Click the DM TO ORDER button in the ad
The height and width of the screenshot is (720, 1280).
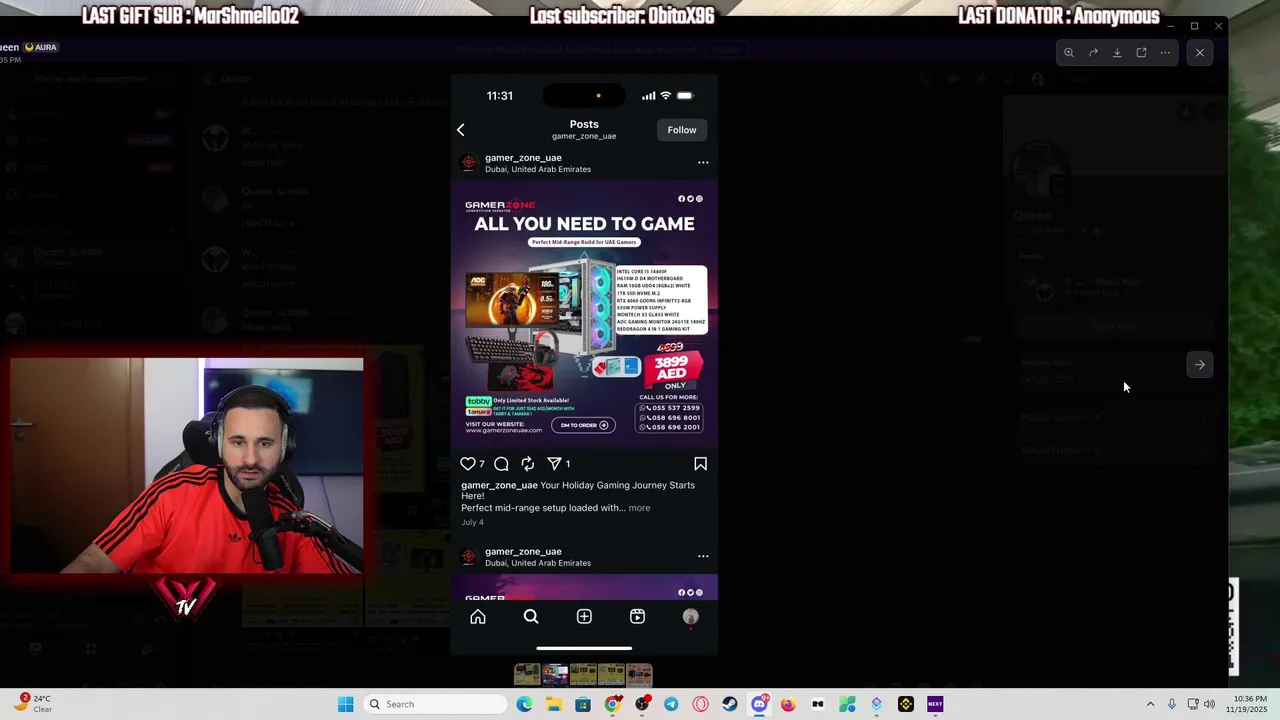click(583, 425)
